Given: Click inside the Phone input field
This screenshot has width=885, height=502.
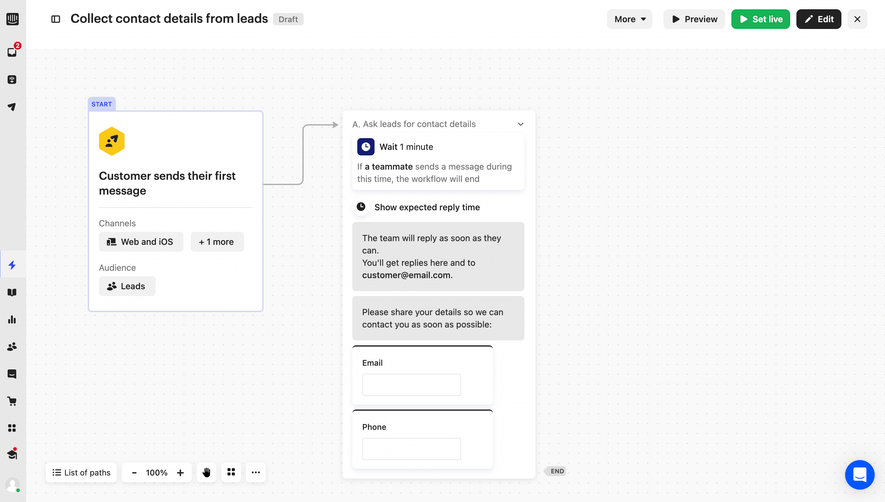Looking at the screenshot, I should click(x=411, y=449).
